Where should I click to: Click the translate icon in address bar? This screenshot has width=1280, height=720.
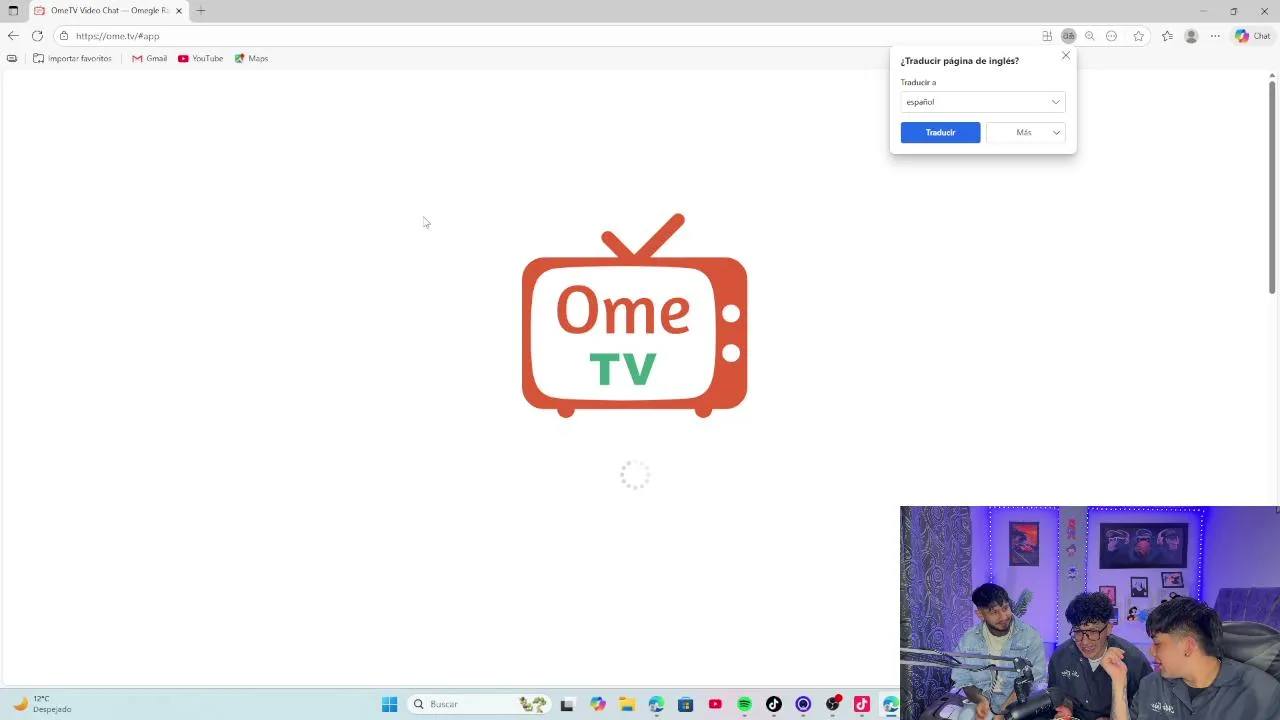tap(1068, 36)
